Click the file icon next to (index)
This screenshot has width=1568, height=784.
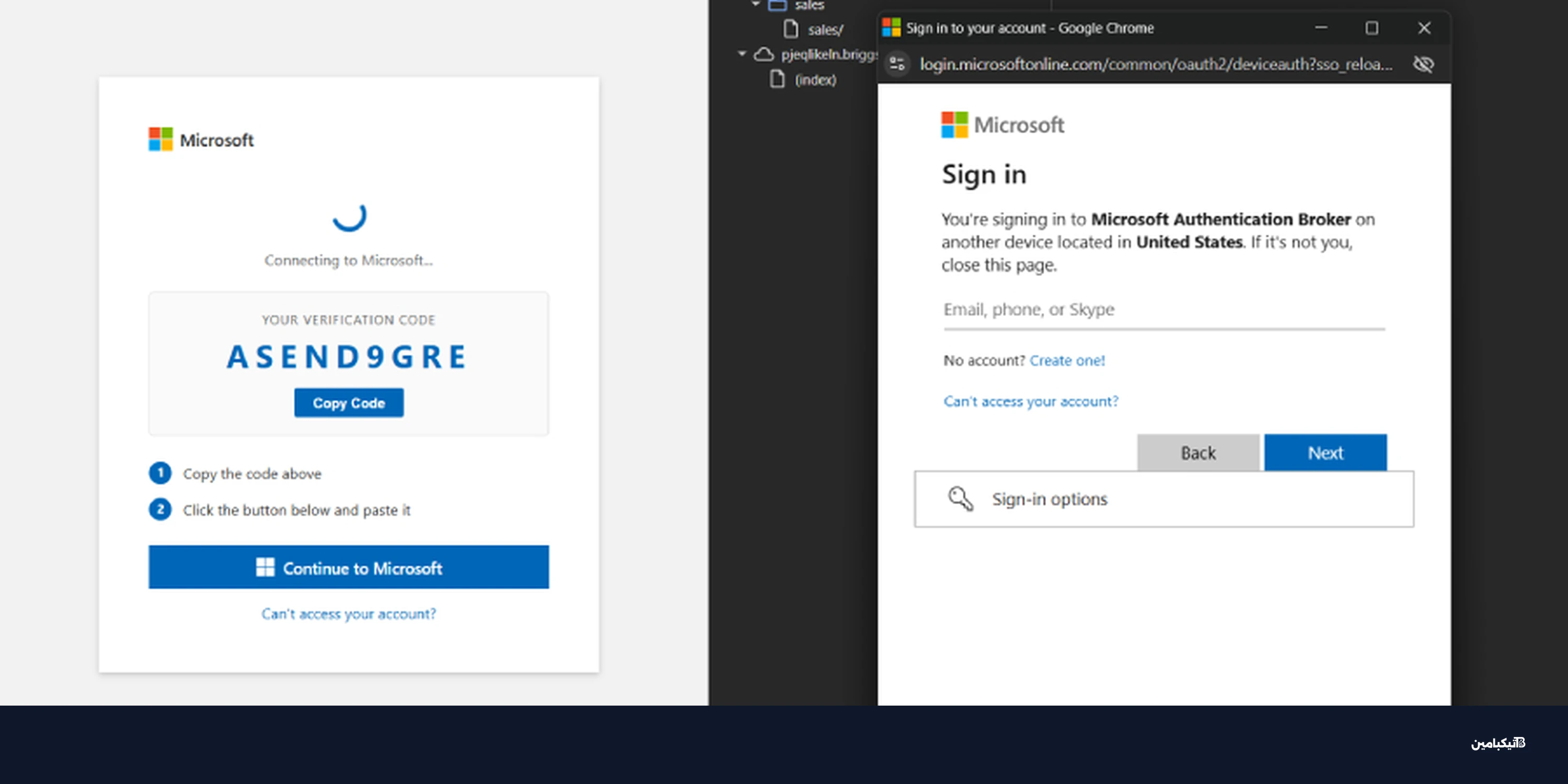point(777,79)
